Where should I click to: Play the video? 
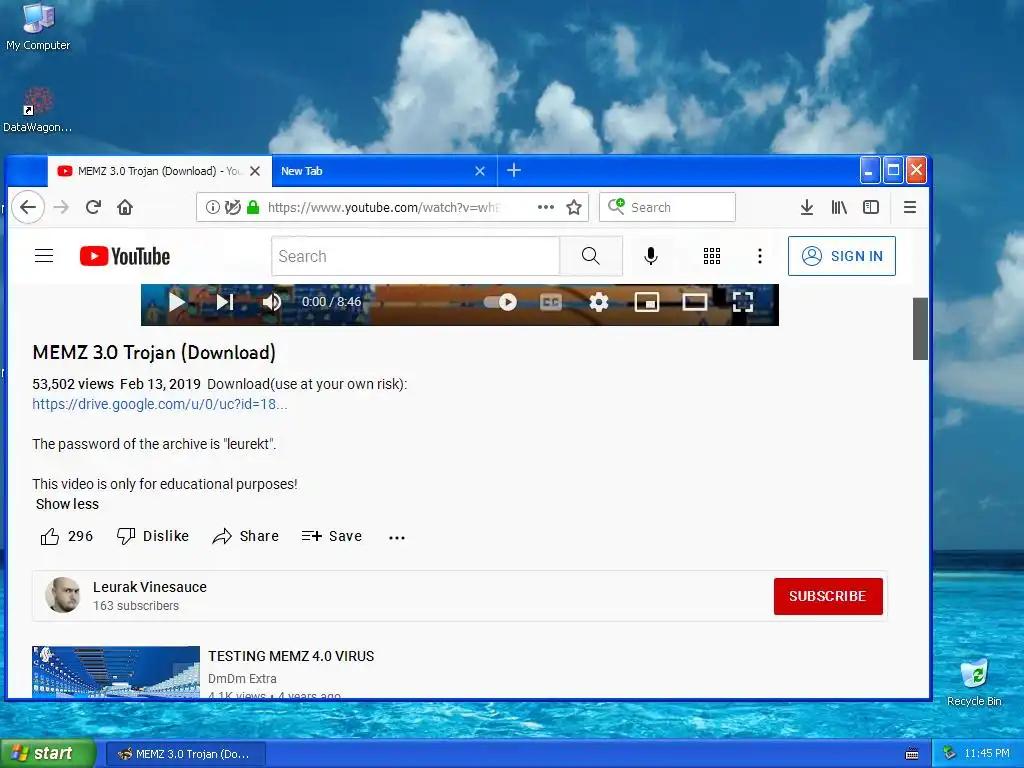tap(176, 302)
